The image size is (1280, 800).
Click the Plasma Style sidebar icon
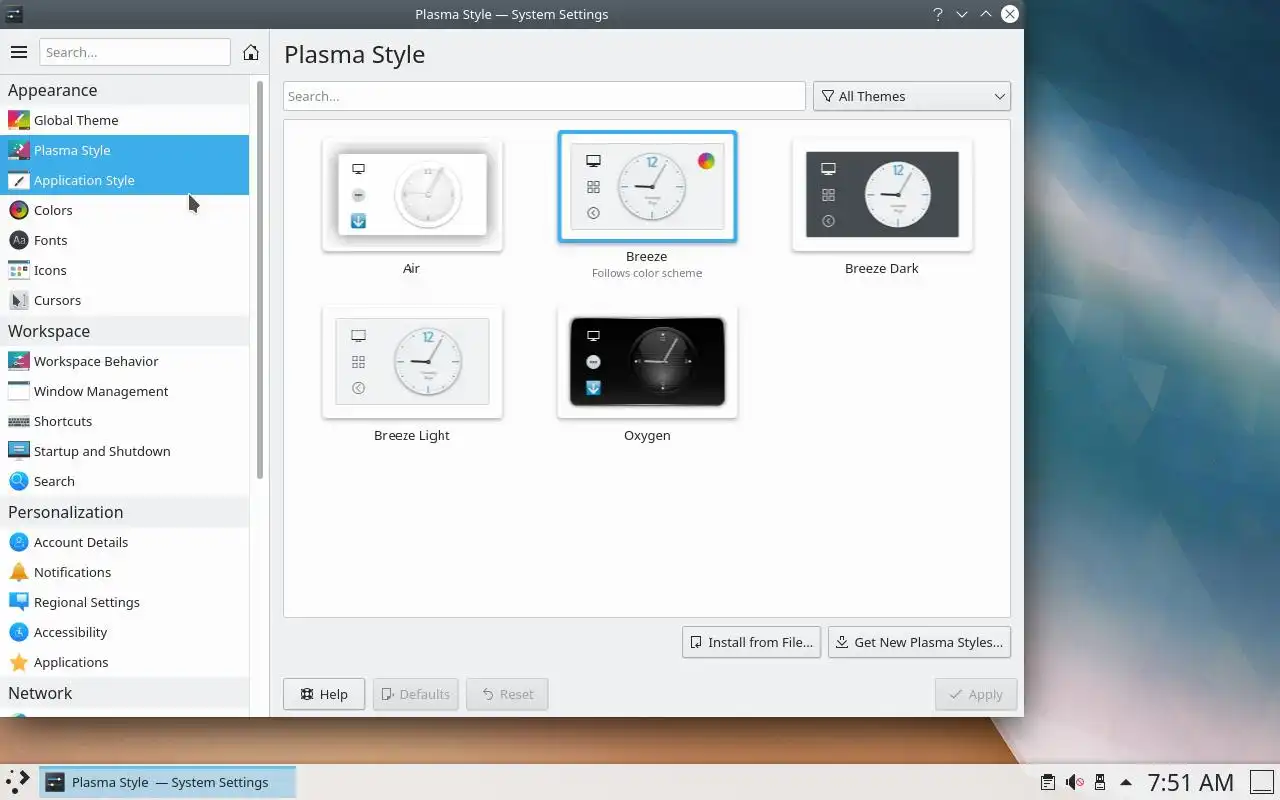18,150
